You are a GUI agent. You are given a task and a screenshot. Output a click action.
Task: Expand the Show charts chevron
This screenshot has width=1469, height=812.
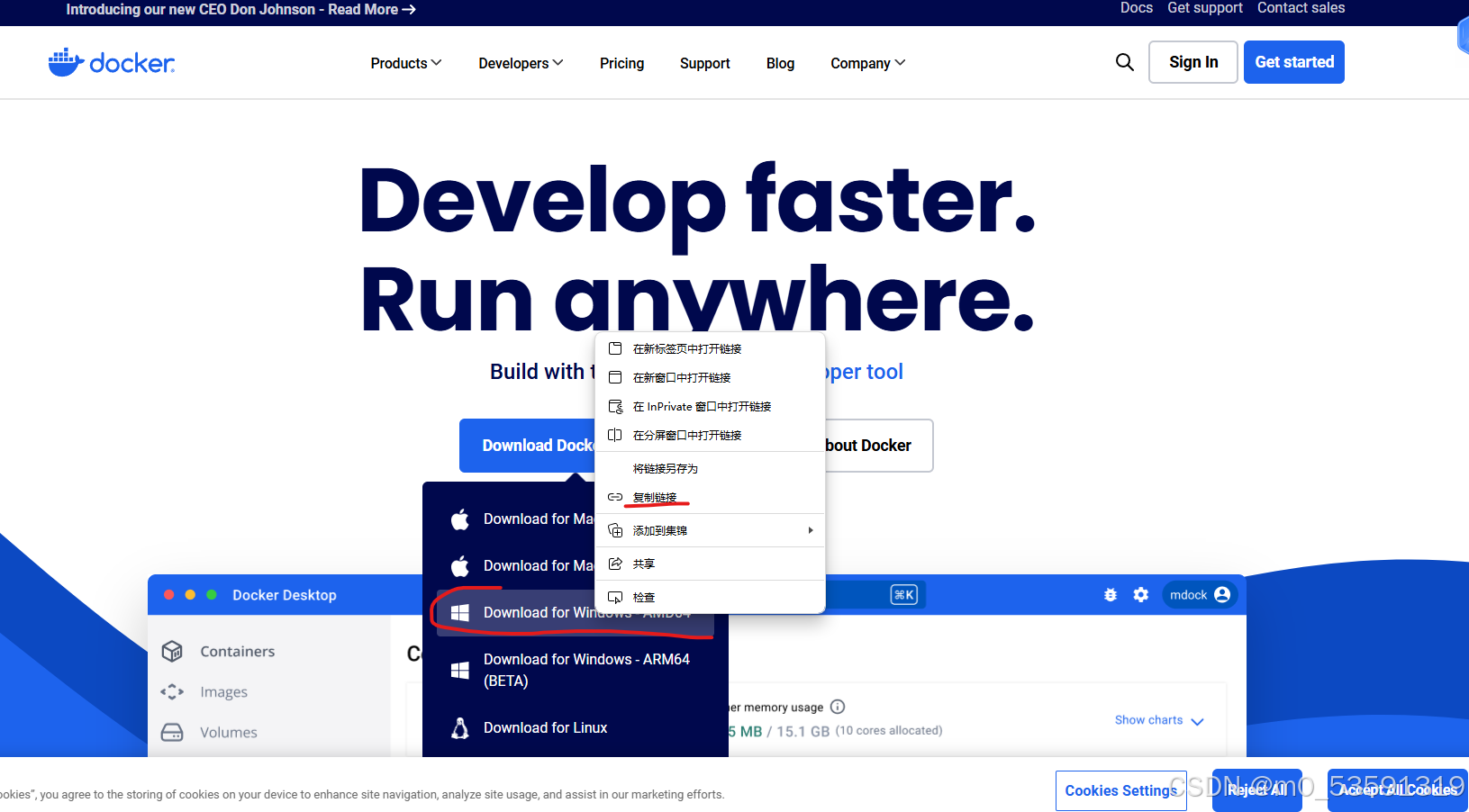[x=1197, y=721]
